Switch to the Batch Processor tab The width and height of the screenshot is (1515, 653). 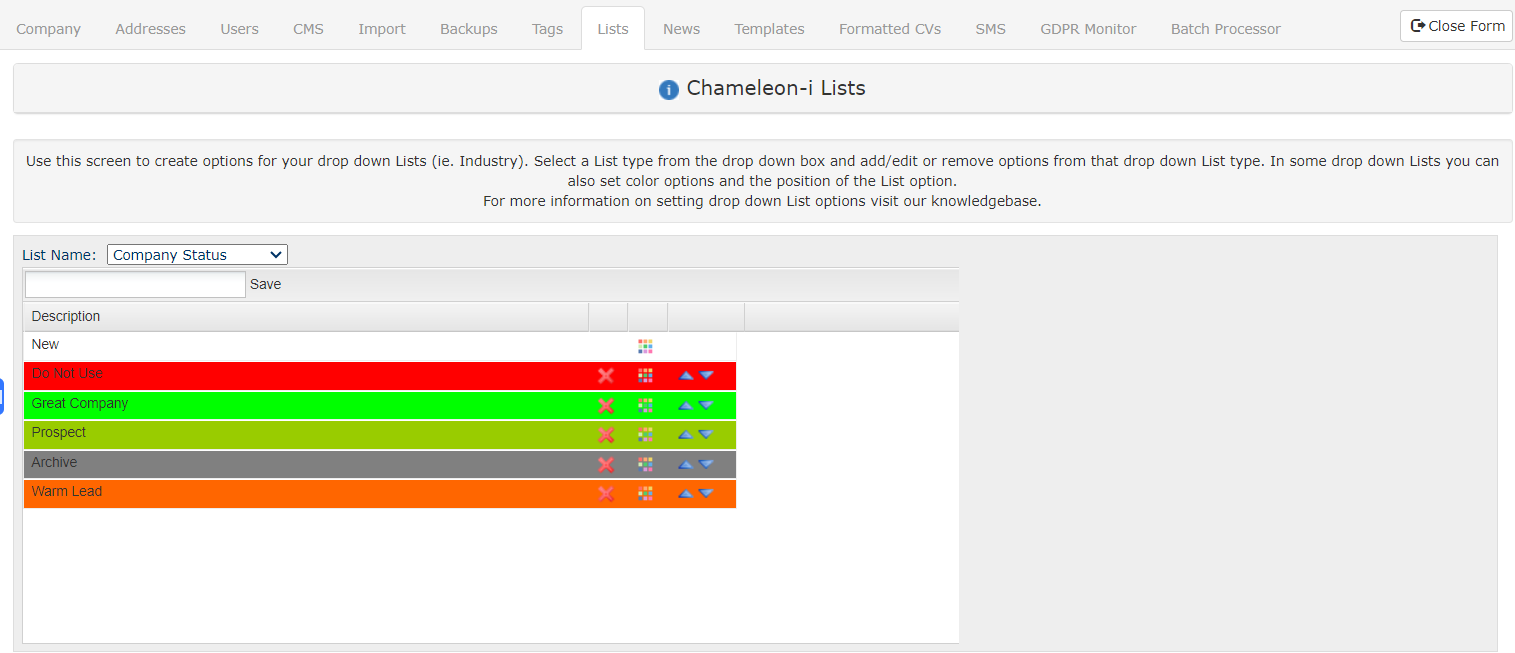point(1225,29)
